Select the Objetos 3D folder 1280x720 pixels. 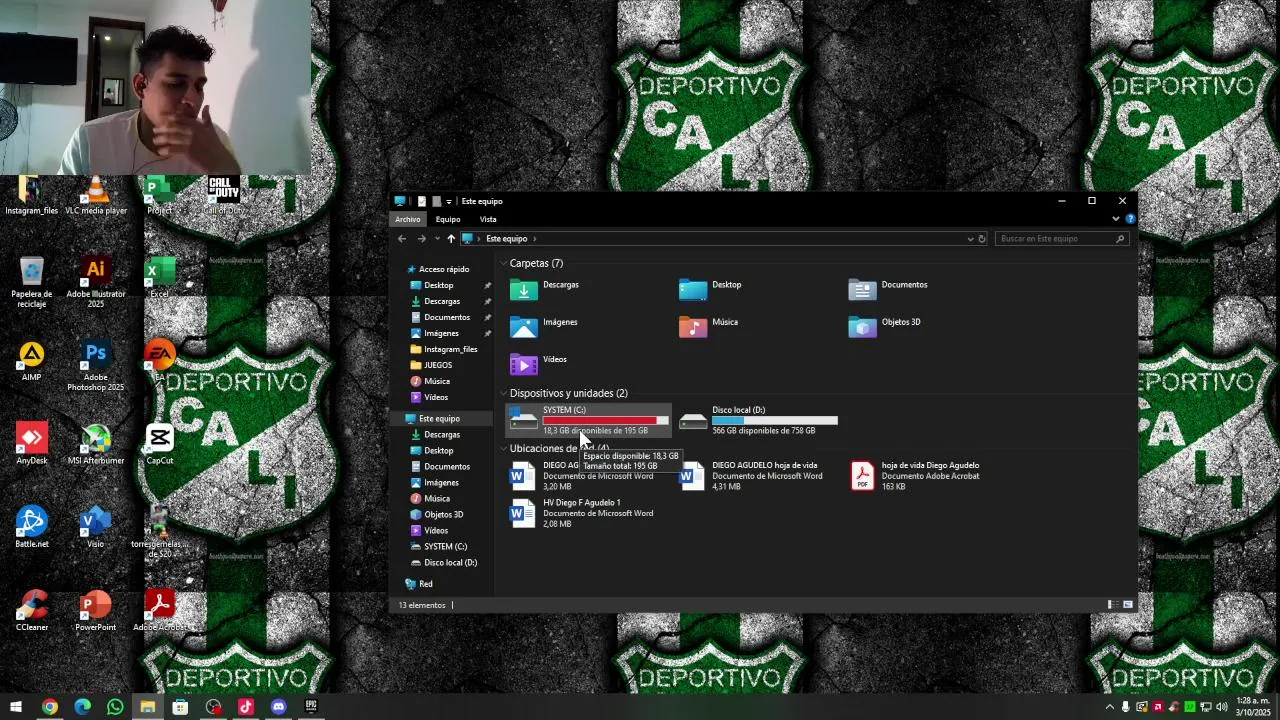pyautogui.click(x=885, y=327)
